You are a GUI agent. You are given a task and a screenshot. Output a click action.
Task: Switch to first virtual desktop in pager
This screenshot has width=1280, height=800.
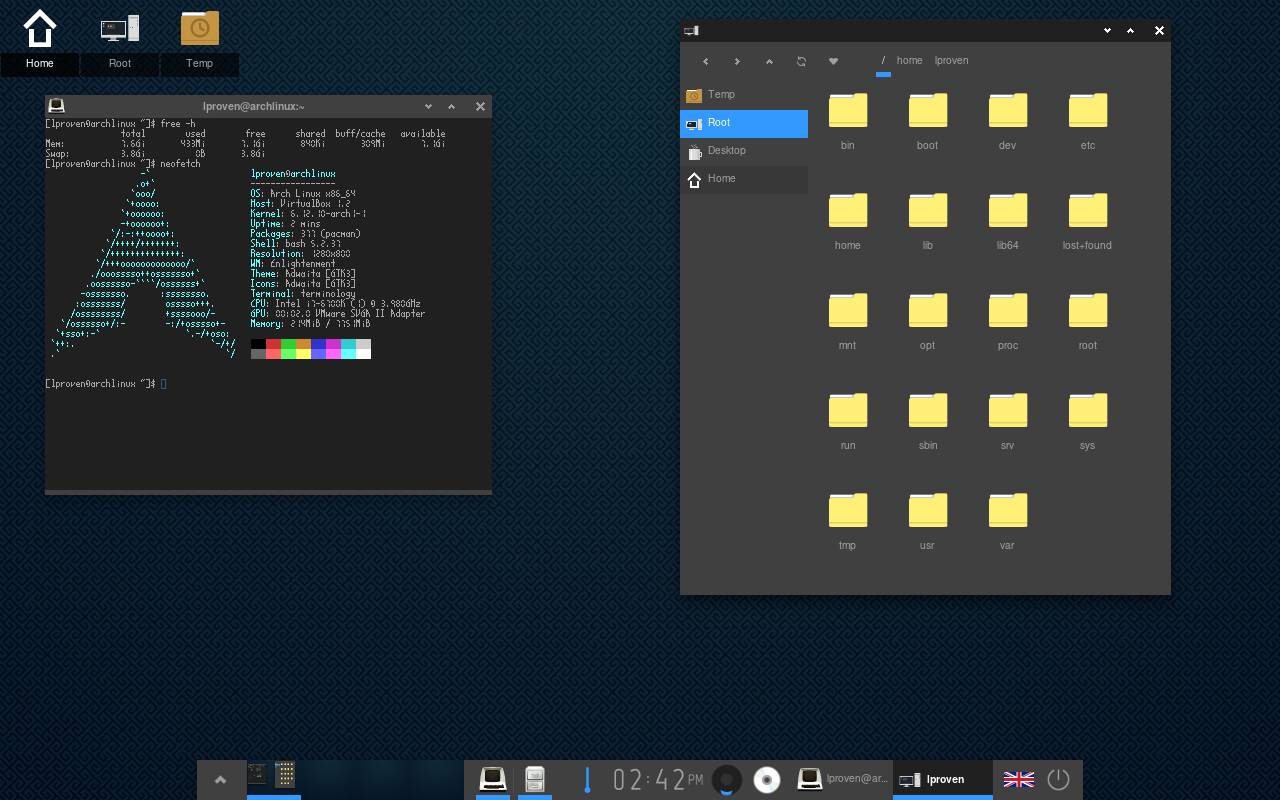coord(274,780)
